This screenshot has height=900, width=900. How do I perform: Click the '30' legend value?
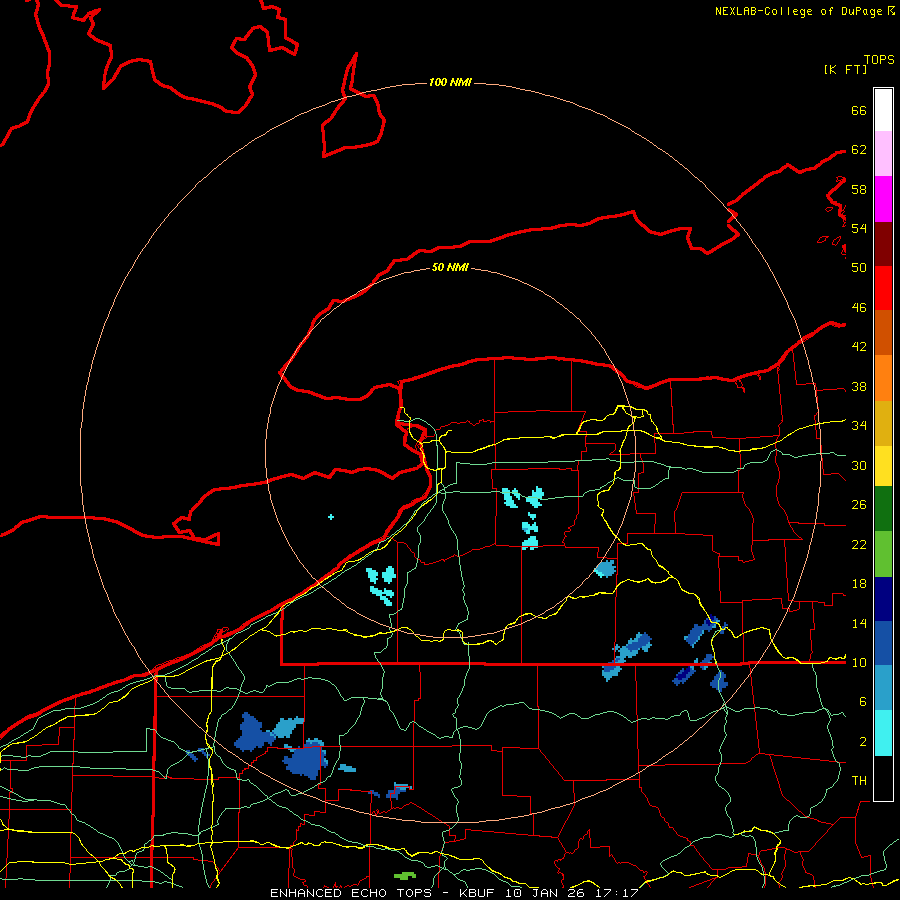click(859, 465)
